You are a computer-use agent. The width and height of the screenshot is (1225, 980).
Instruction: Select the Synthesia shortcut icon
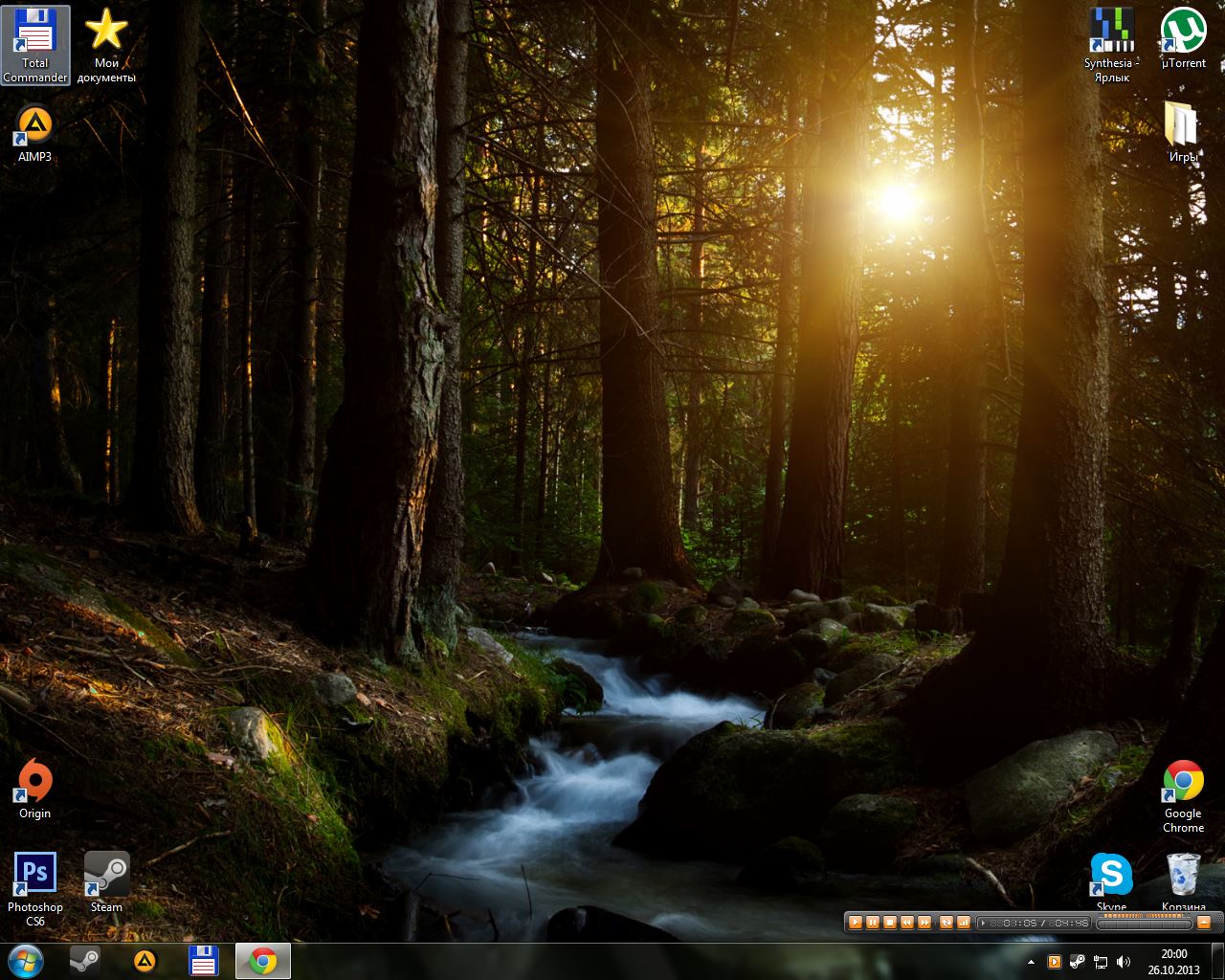pos(1110,44)
